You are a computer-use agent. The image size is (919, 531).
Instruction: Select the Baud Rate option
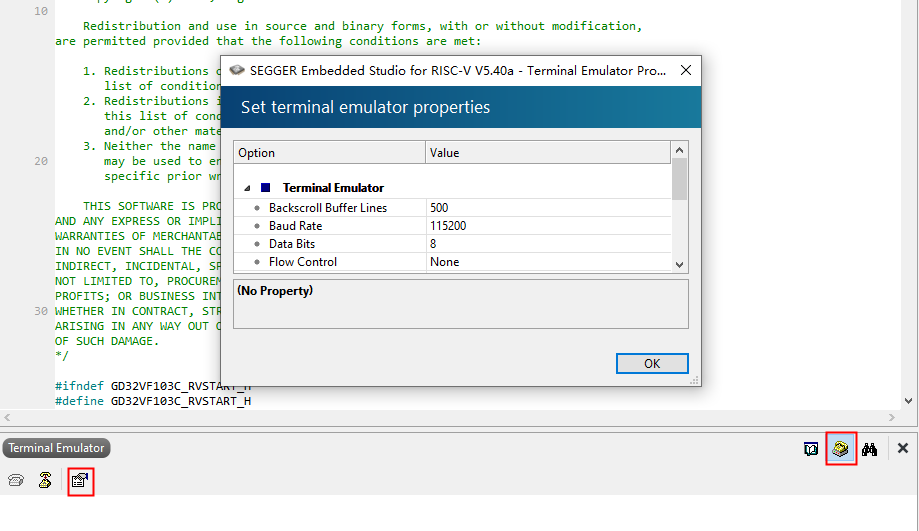[x=295, y=226]
